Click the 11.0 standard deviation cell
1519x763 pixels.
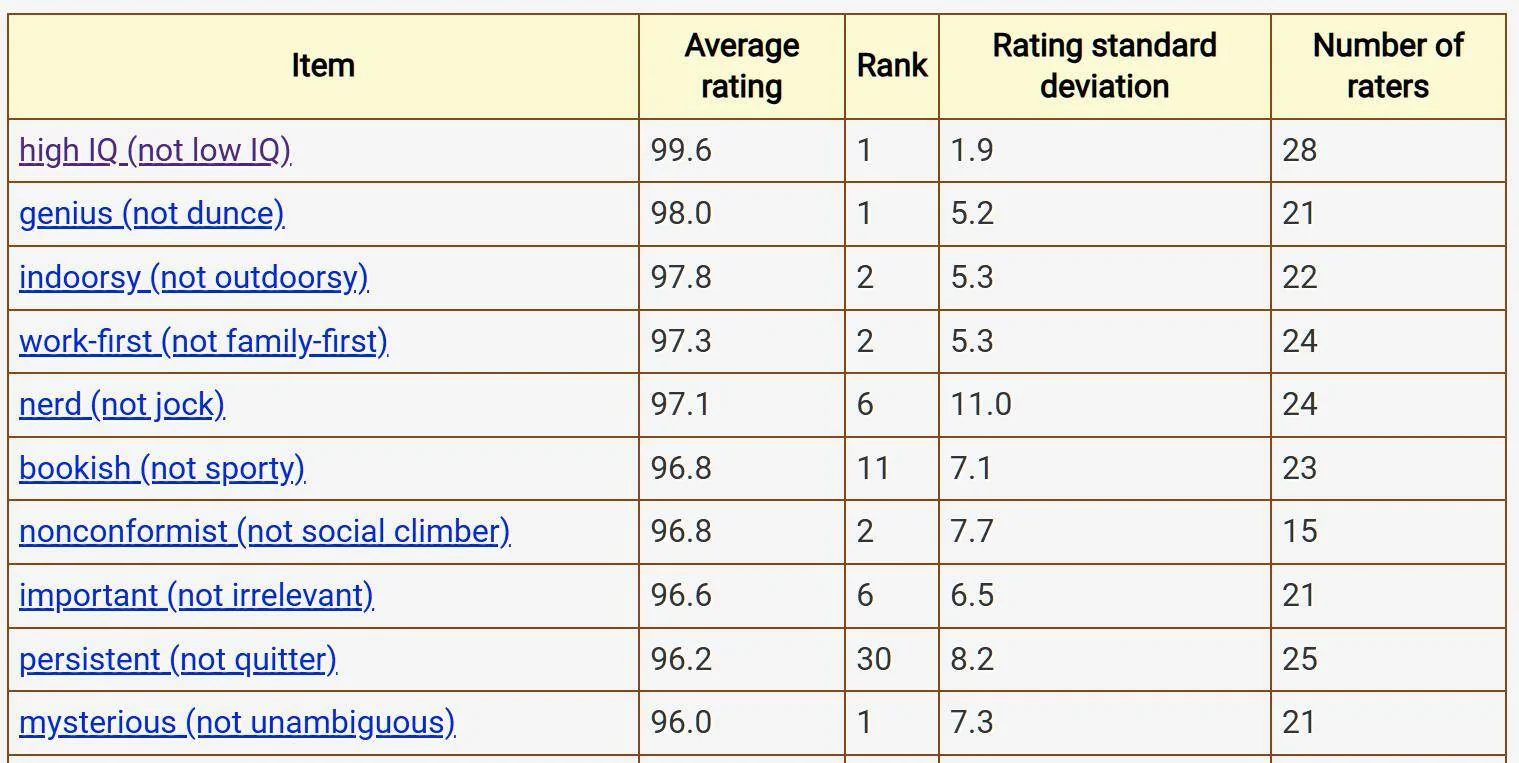(1105, 405)
